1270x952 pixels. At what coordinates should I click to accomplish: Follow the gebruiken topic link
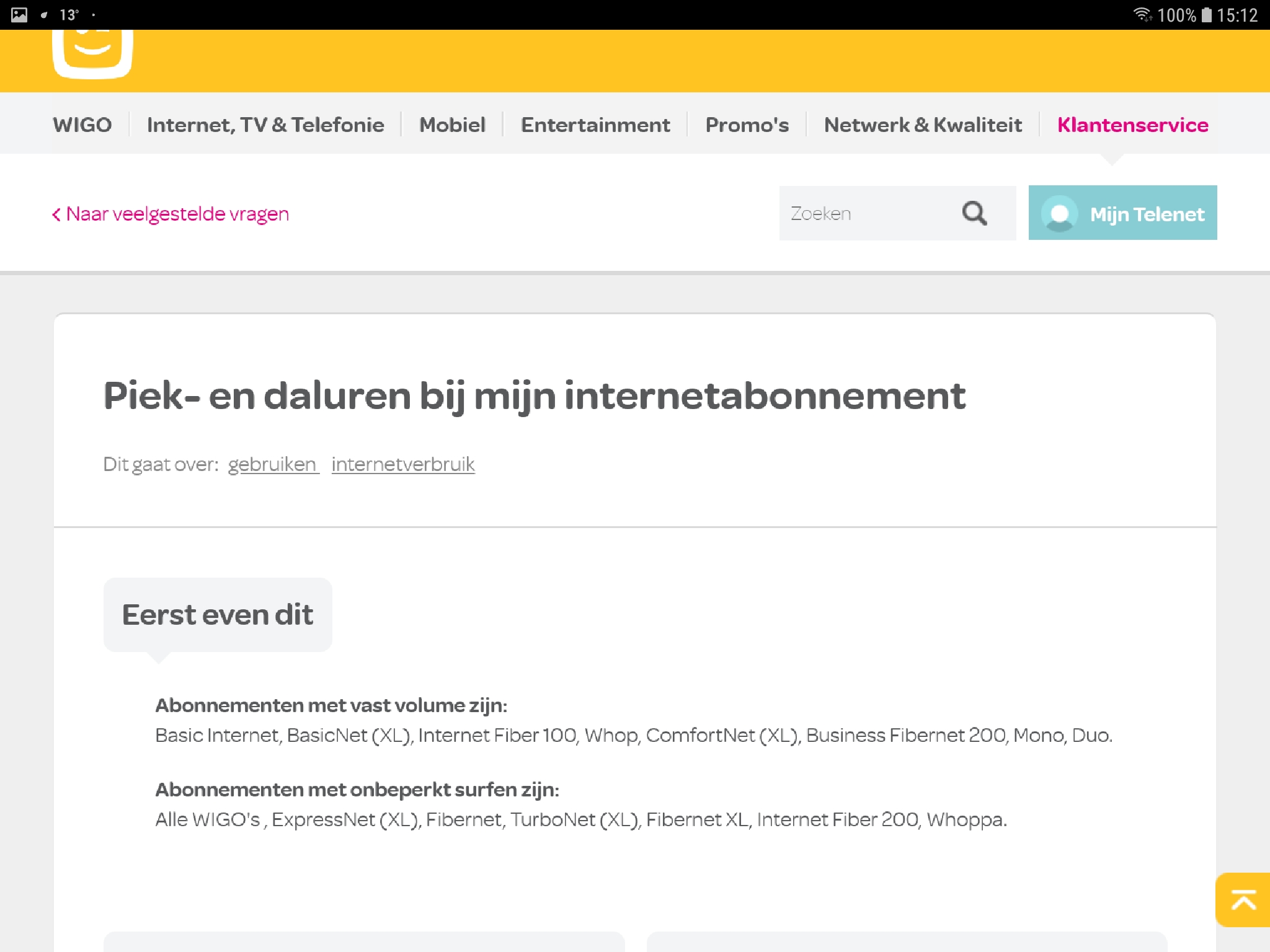click(x=273, y=464)
